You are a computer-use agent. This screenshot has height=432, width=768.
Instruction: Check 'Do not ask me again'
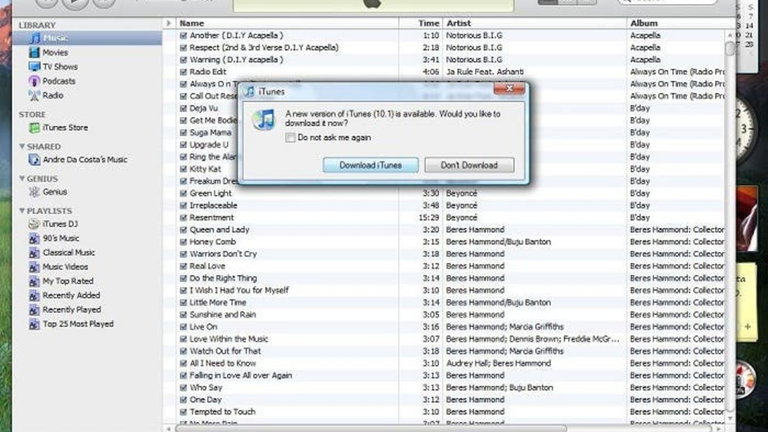(x=290, y=138)
